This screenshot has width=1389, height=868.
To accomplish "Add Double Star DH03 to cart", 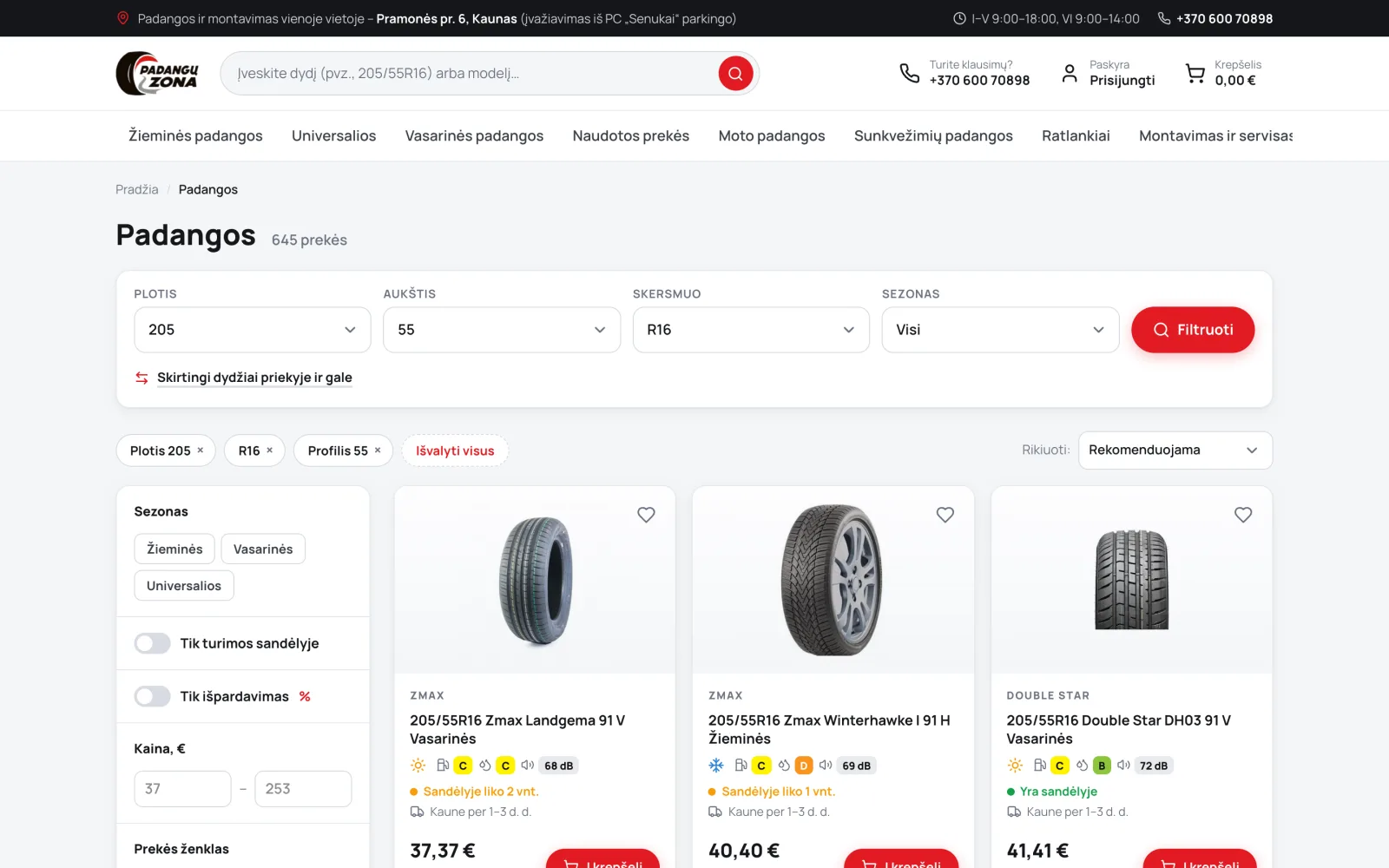I will click(1200, 859).
